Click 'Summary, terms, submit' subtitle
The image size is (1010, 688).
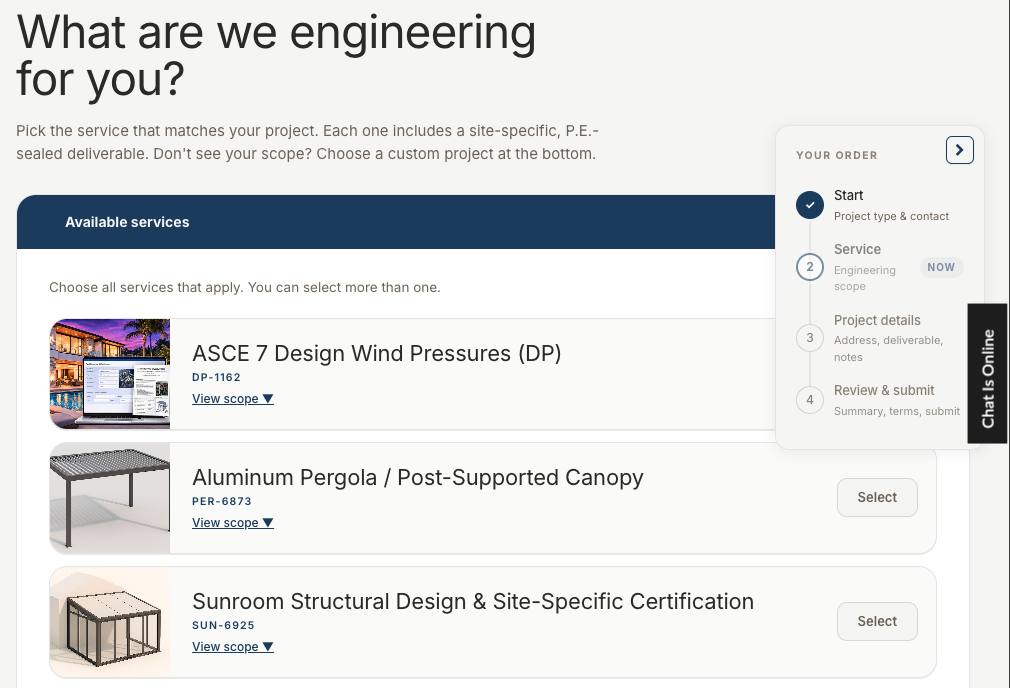point(897,411)
